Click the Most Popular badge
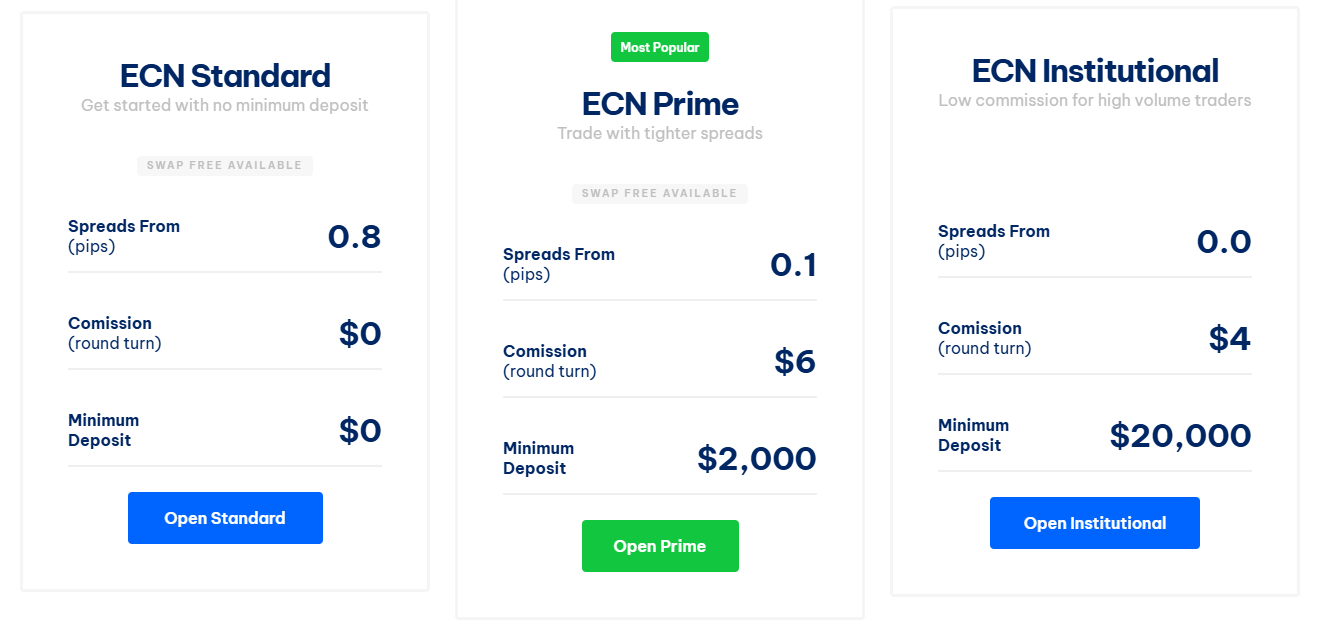Image resolution: width=1320 pixels, height=622 pixels. point(660,47)
